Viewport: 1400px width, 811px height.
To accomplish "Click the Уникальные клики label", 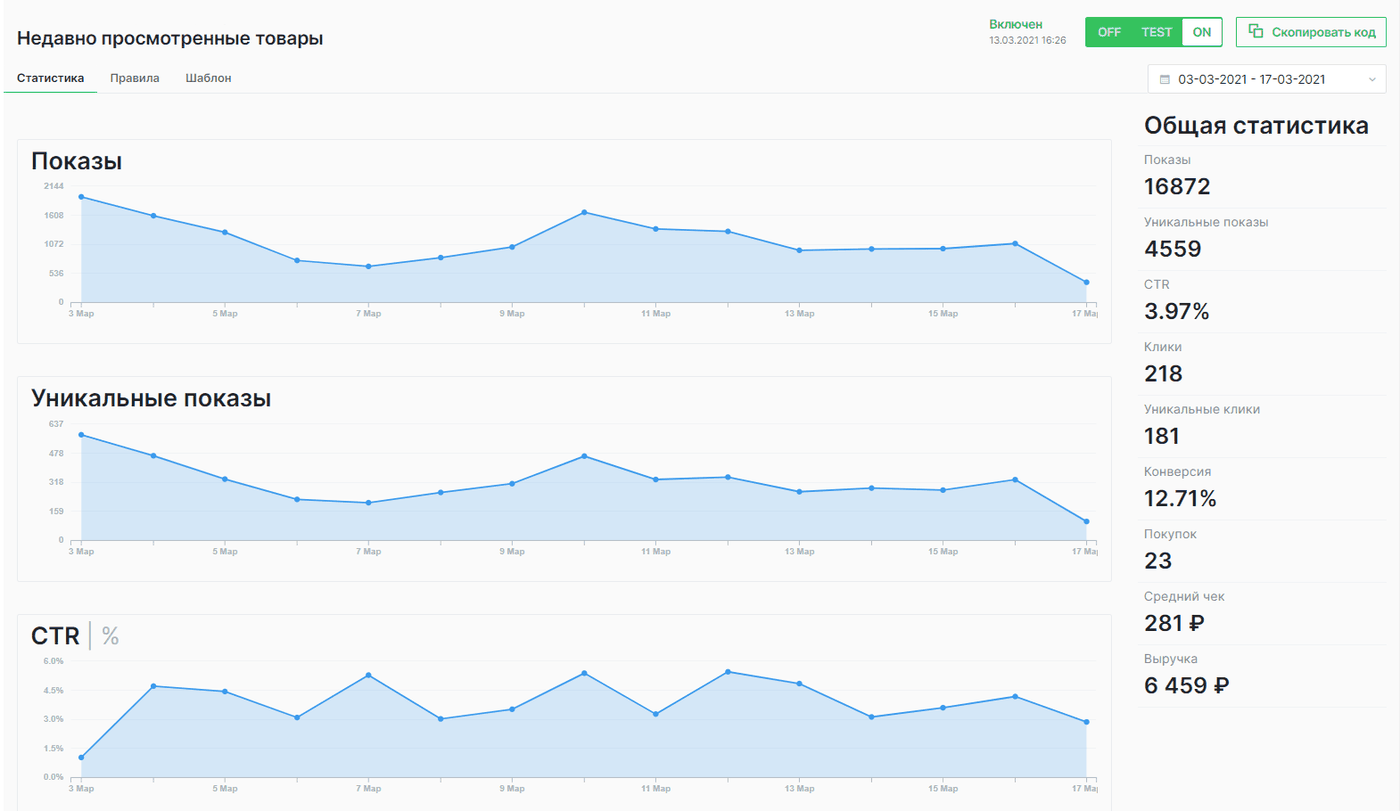I will tap(1202, 409).
